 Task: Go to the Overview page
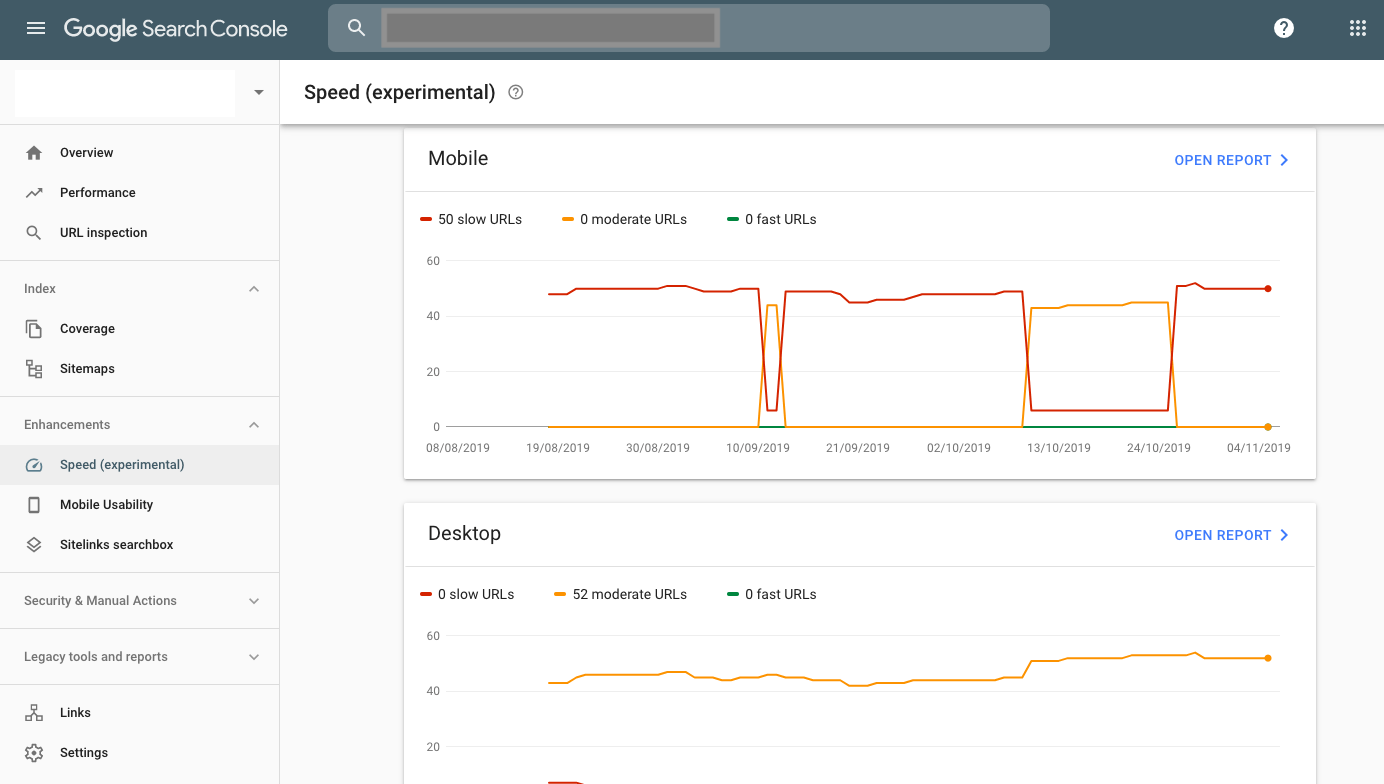(86, 153)
